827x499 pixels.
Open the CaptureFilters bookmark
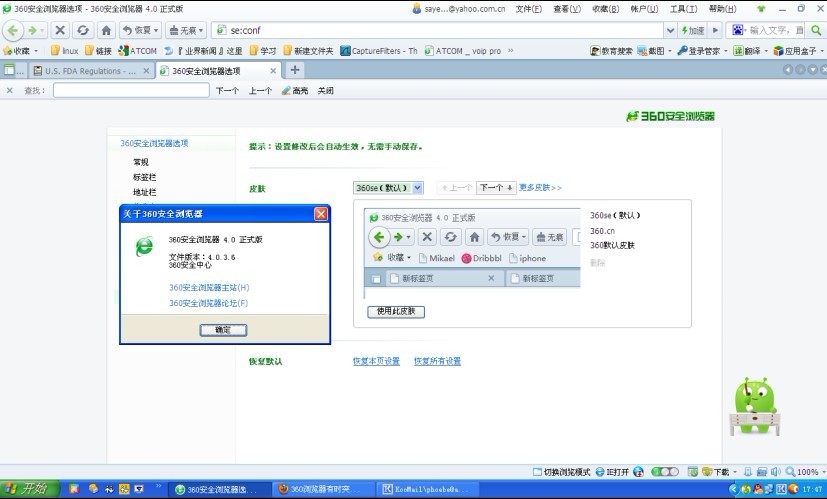pos(379,51)
